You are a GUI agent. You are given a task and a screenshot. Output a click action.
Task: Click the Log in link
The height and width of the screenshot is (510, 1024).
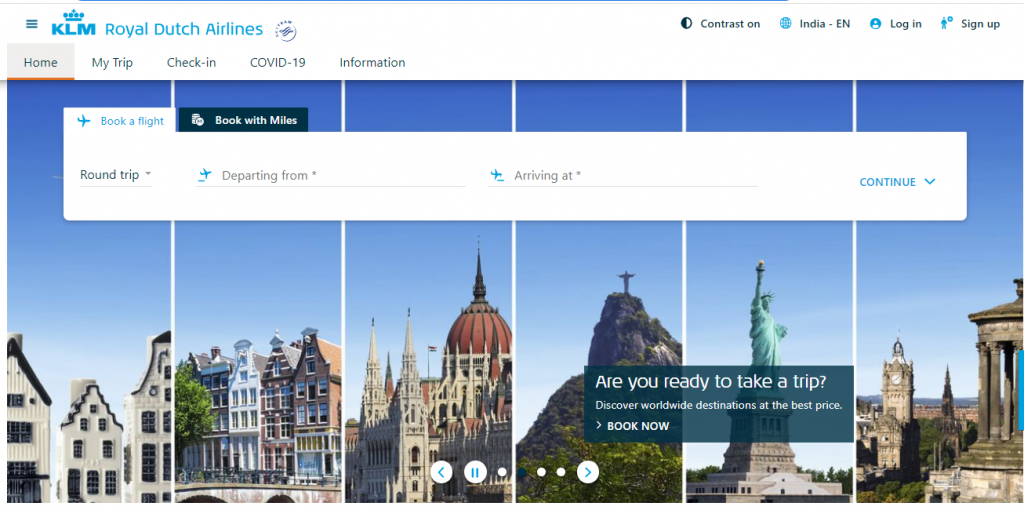pyautogui.click(x=896, y=24)
